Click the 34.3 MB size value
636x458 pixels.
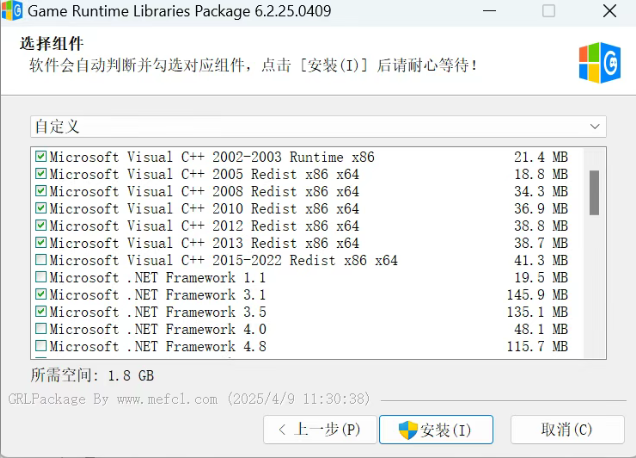[x=541, y=191]
